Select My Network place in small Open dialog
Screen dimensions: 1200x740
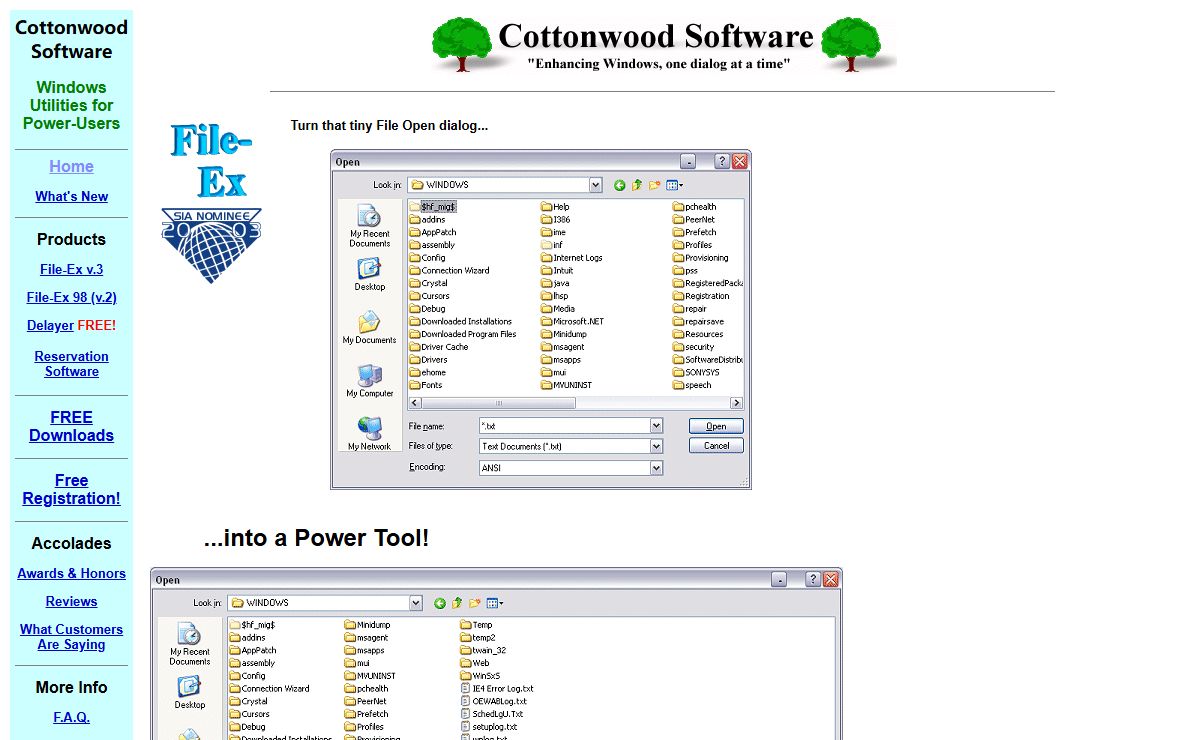[369, 434]
